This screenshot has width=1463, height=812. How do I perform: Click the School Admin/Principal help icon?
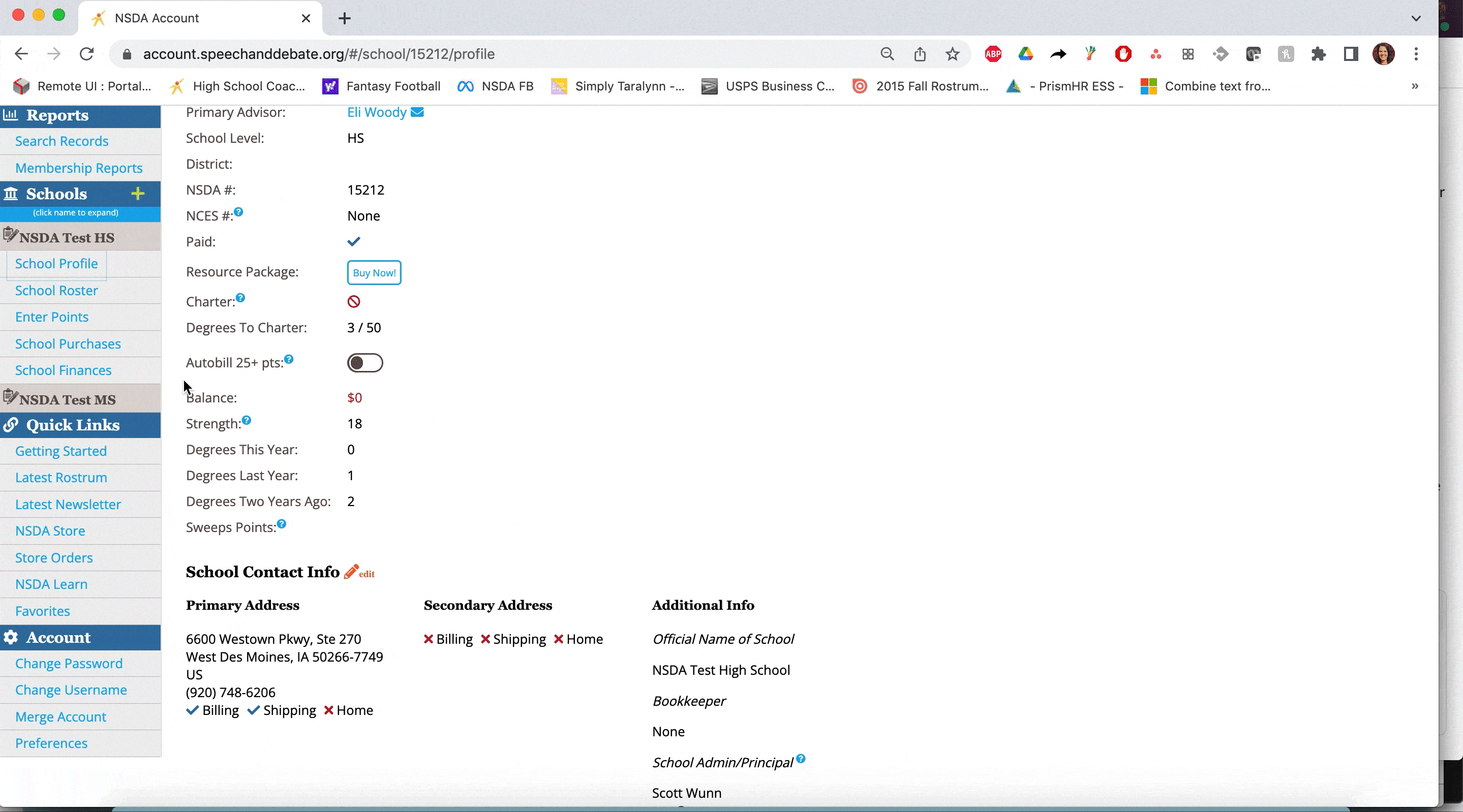click(800, 759)
